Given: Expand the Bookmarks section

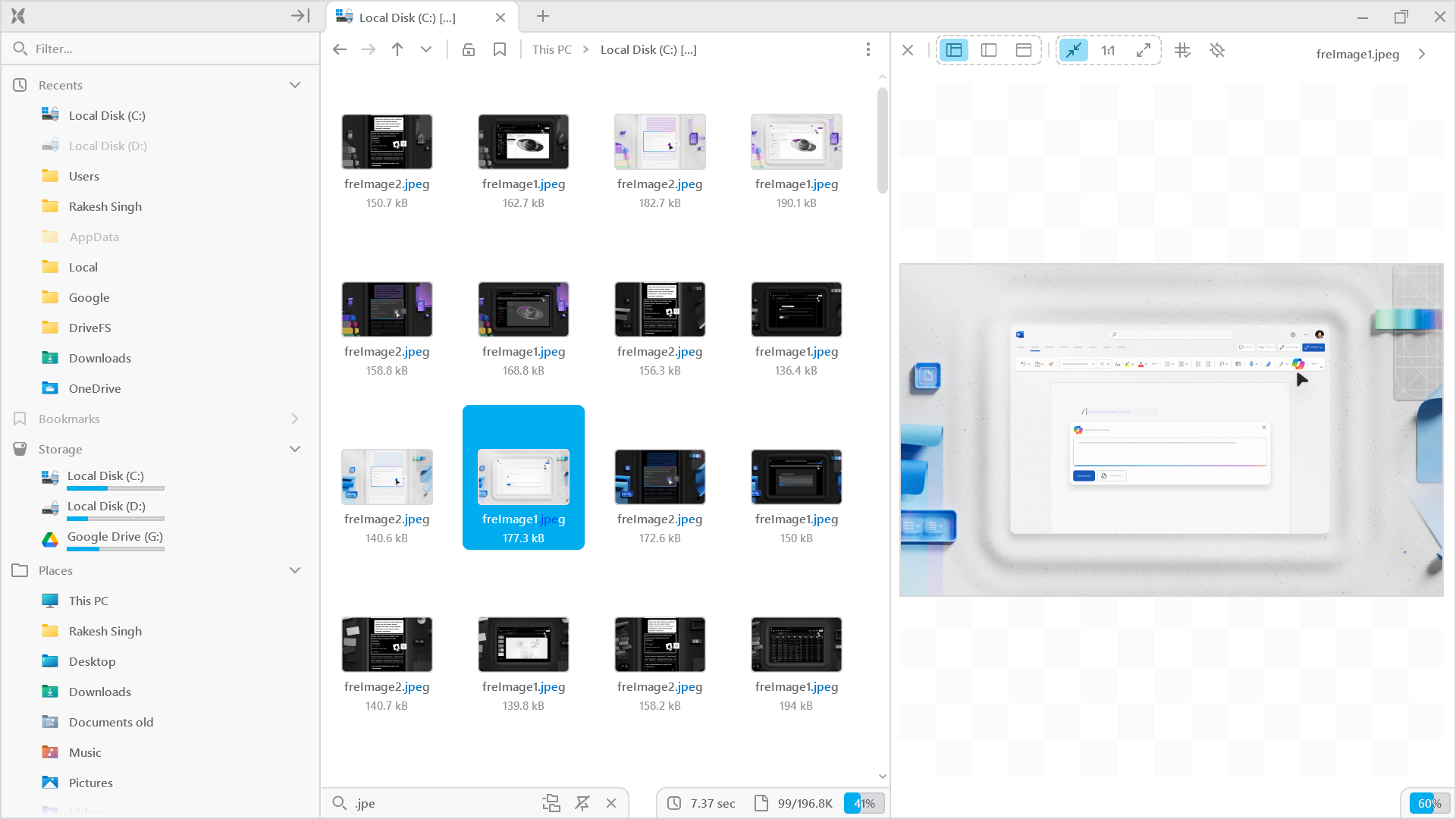Looking at the screenshot, I should pos(295,419).
